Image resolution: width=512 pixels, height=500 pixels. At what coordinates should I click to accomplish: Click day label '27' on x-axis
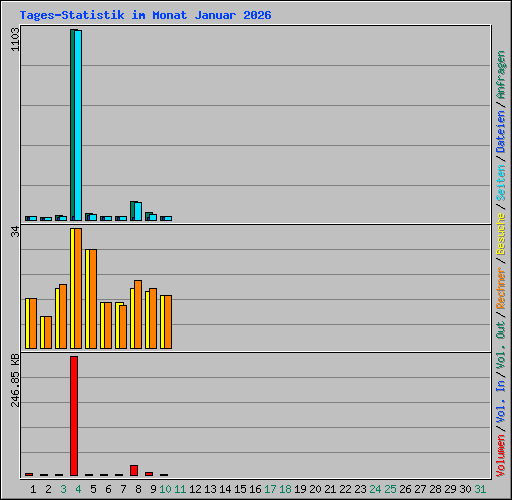(420, 489)
